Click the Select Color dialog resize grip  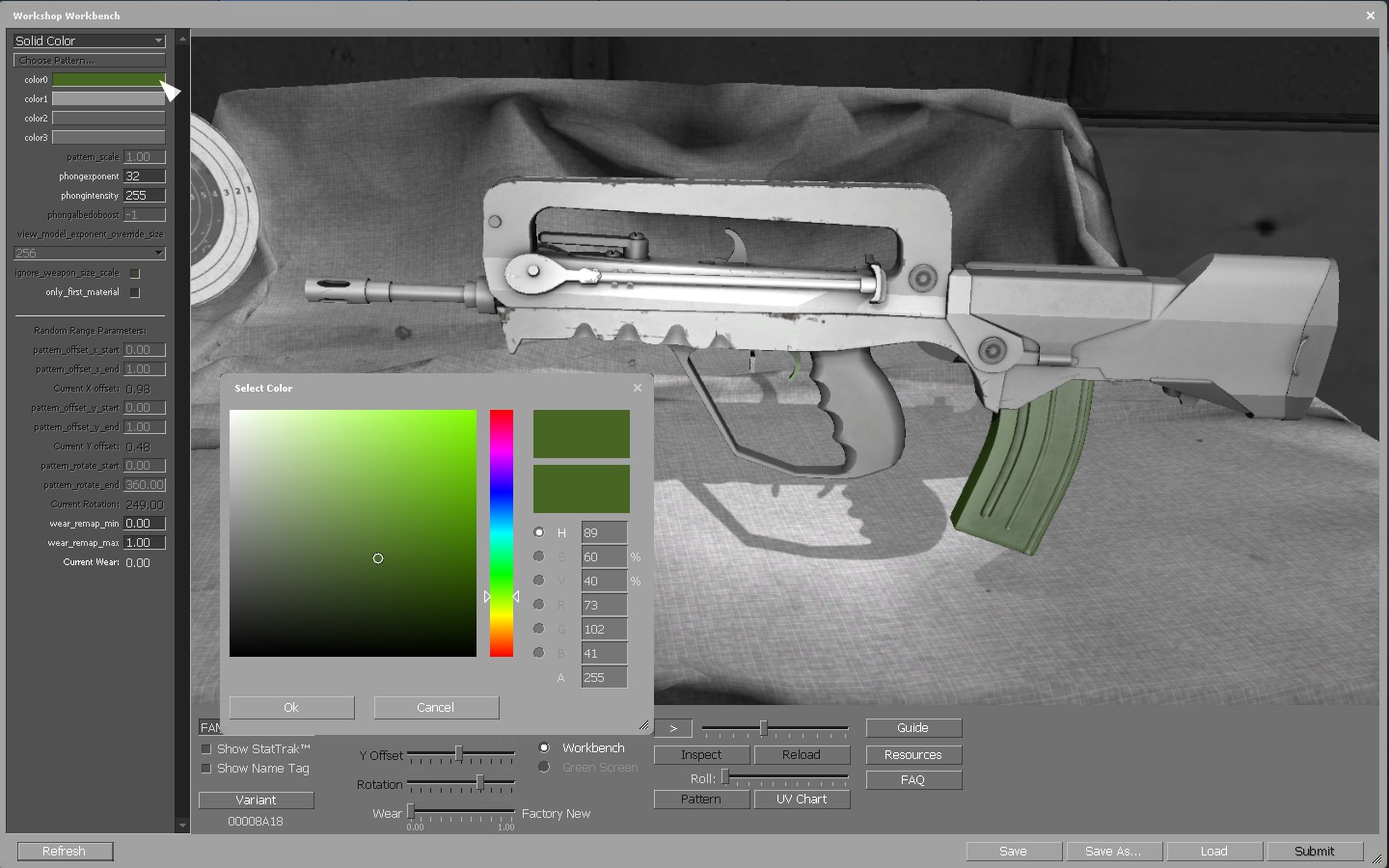[x=643, y=724]
